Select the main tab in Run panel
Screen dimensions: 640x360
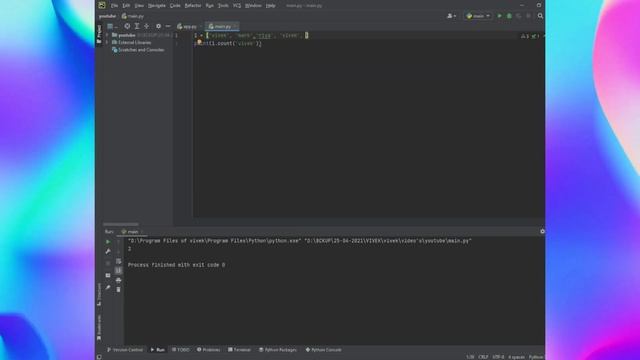point(130,231)
